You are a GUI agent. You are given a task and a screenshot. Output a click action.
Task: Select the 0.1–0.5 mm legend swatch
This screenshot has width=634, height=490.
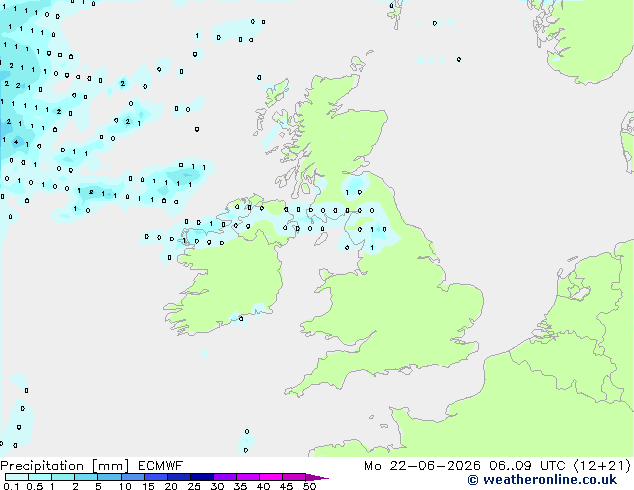pyautogui.click(x=17, y=477)
